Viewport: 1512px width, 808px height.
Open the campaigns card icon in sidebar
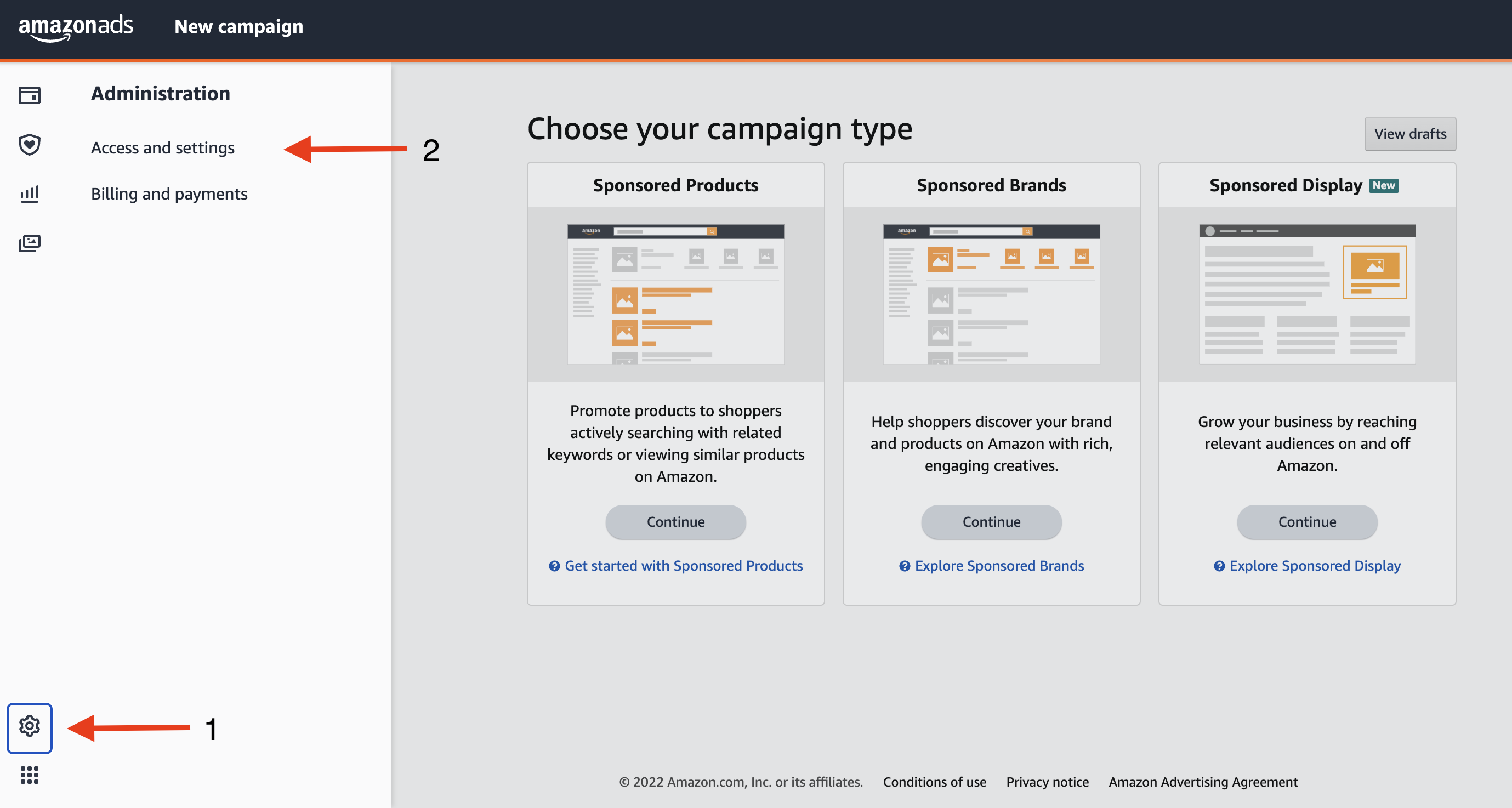[30, 95]
